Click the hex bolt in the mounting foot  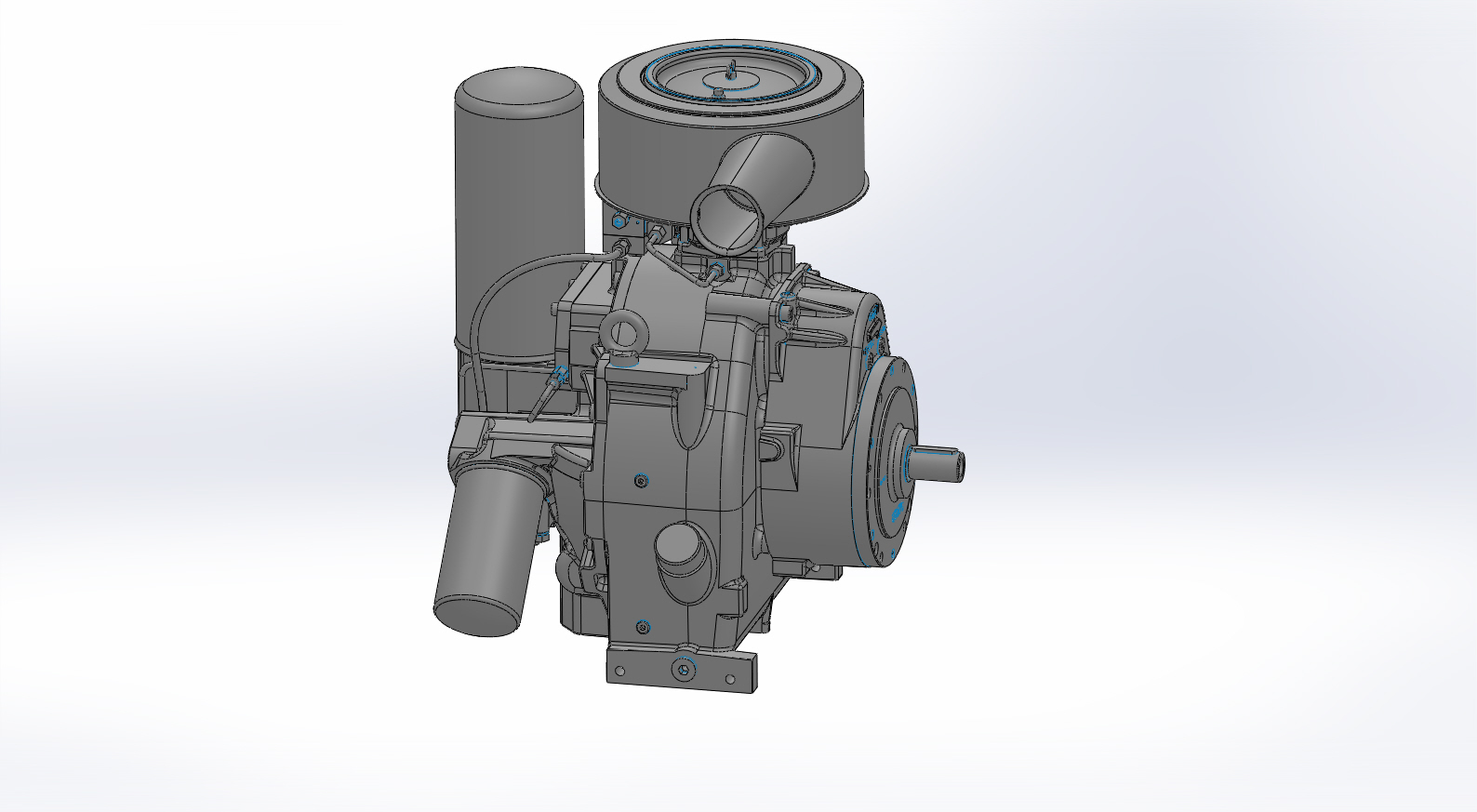[685, 670]
